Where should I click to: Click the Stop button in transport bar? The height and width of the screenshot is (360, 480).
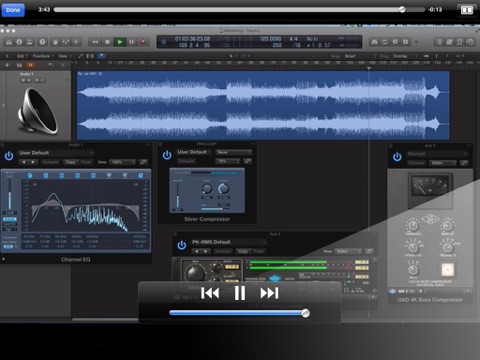(107, 42)
